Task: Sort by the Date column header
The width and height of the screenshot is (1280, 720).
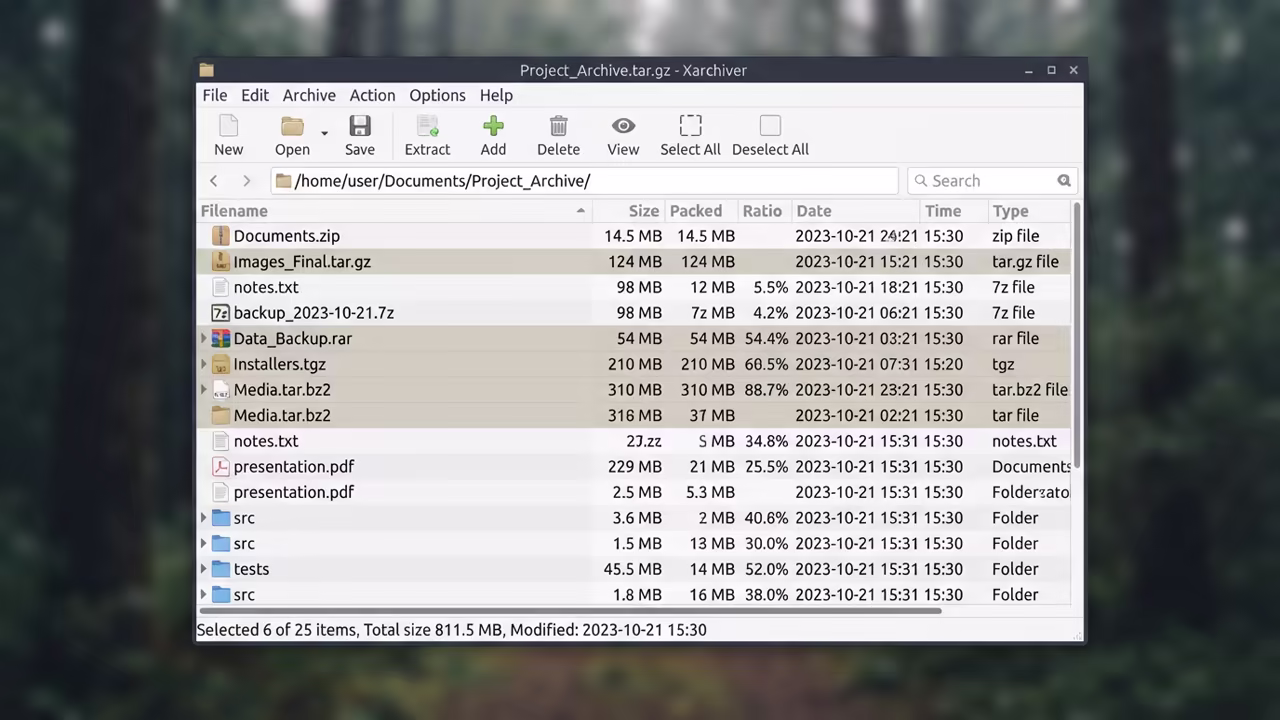Action: click(855, 211)
